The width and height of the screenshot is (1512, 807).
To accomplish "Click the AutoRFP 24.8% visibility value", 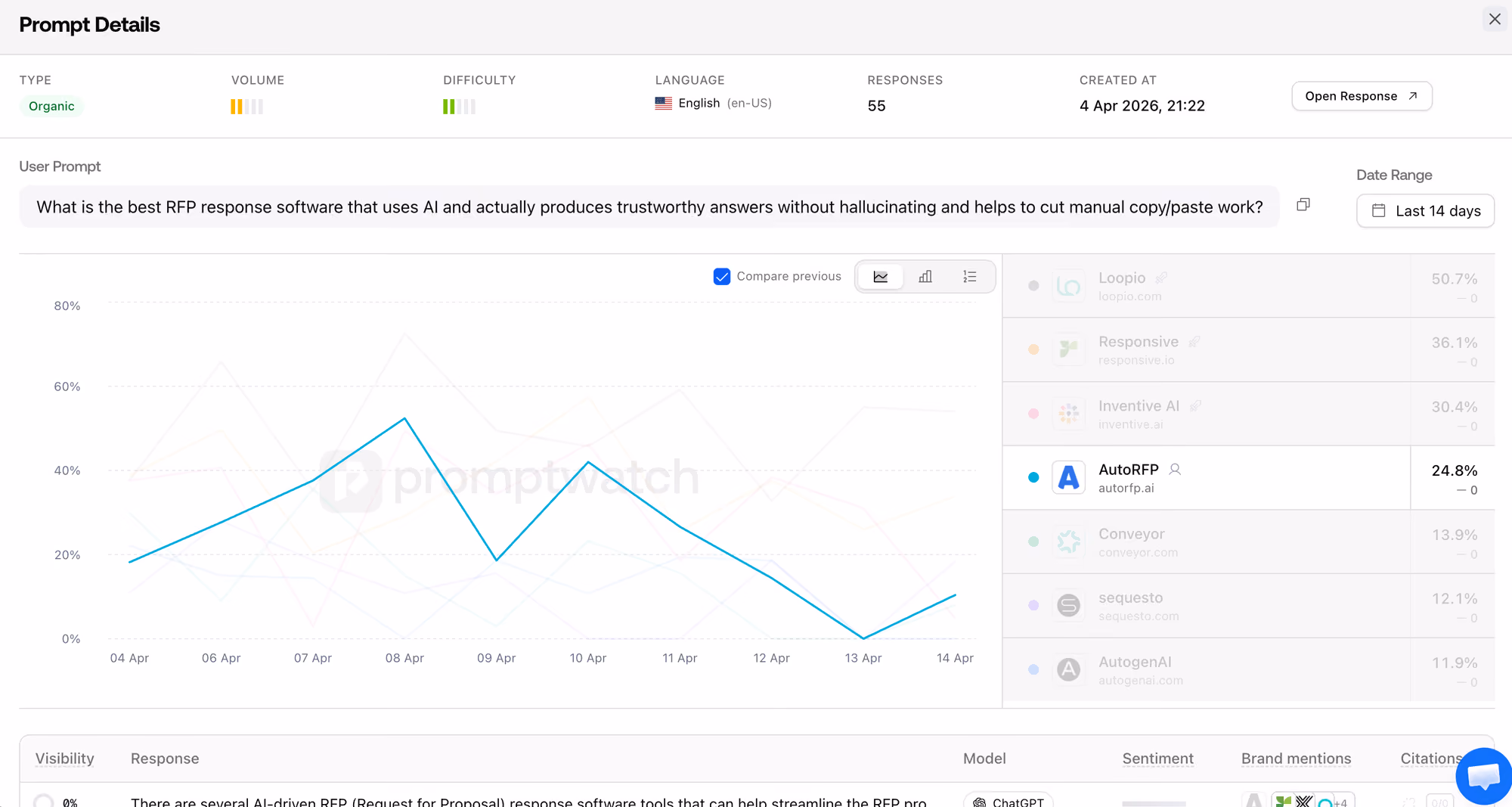I will click(x=1454, y=470).
